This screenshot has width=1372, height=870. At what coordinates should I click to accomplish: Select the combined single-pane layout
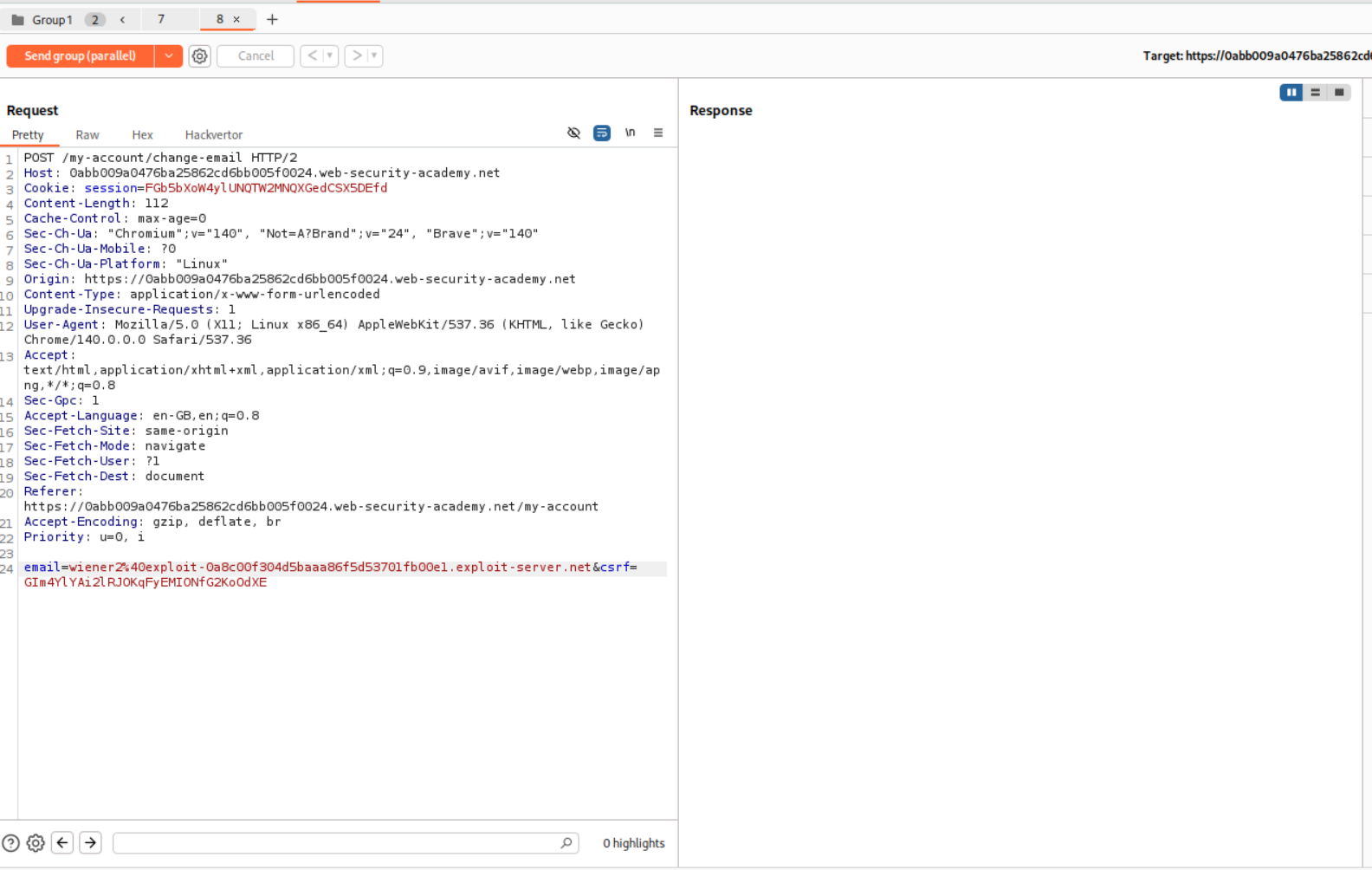[1339, 93]
